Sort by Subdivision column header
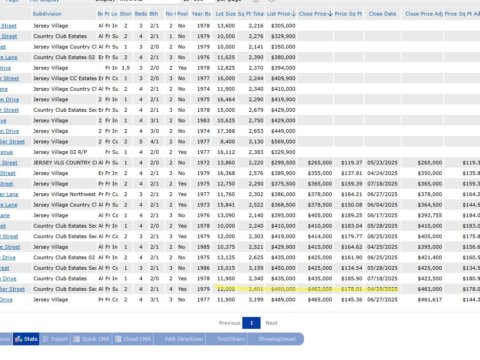 click(x=47, y=14)
